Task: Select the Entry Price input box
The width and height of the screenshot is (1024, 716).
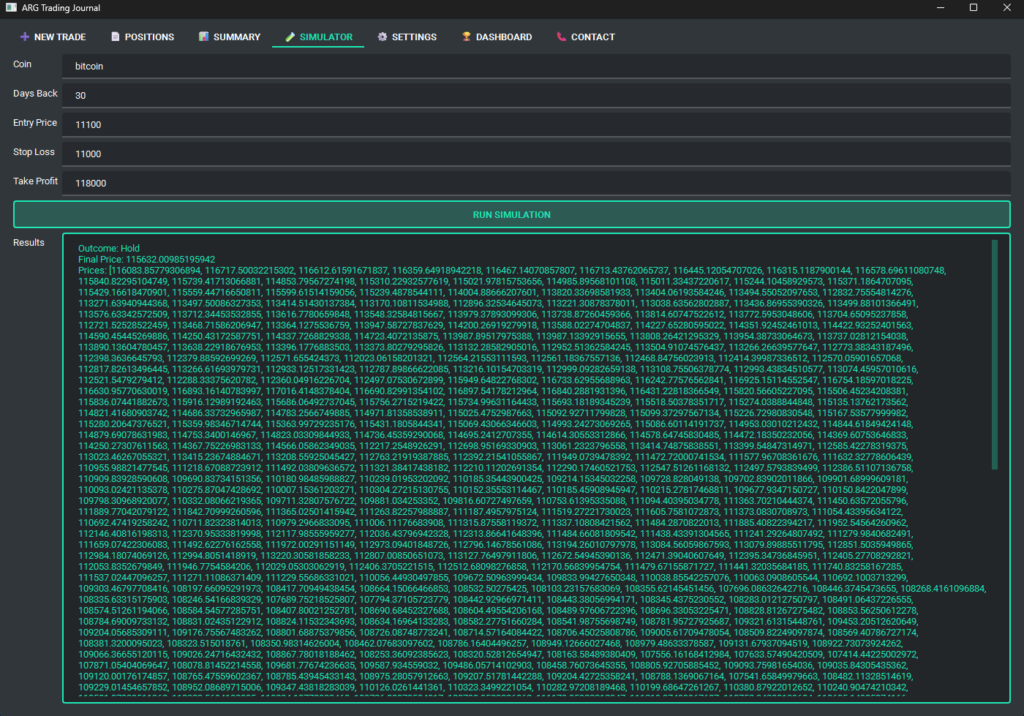Action: coord(536,124)
